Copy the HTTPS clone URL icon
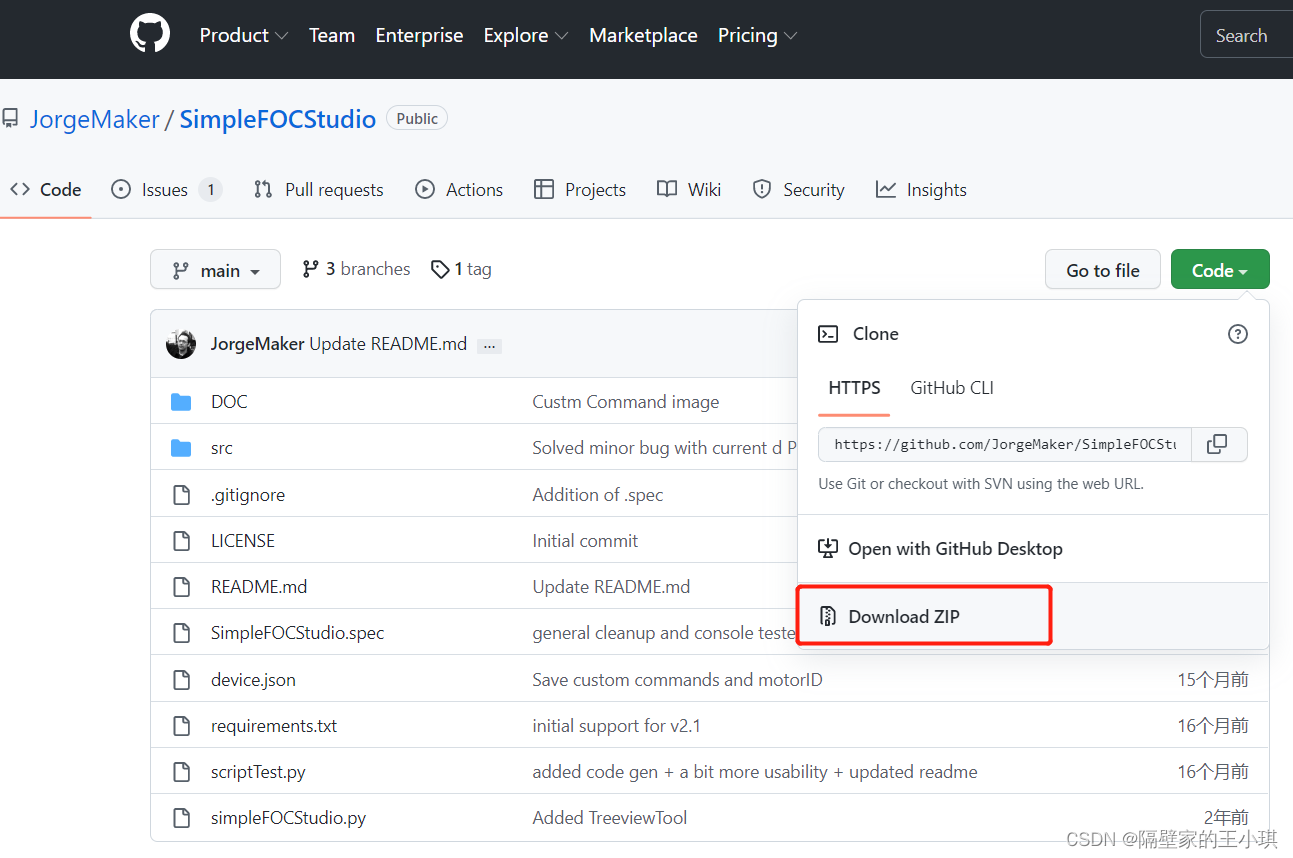The height and width of the screenshot is (858, 1293). 1217,444
